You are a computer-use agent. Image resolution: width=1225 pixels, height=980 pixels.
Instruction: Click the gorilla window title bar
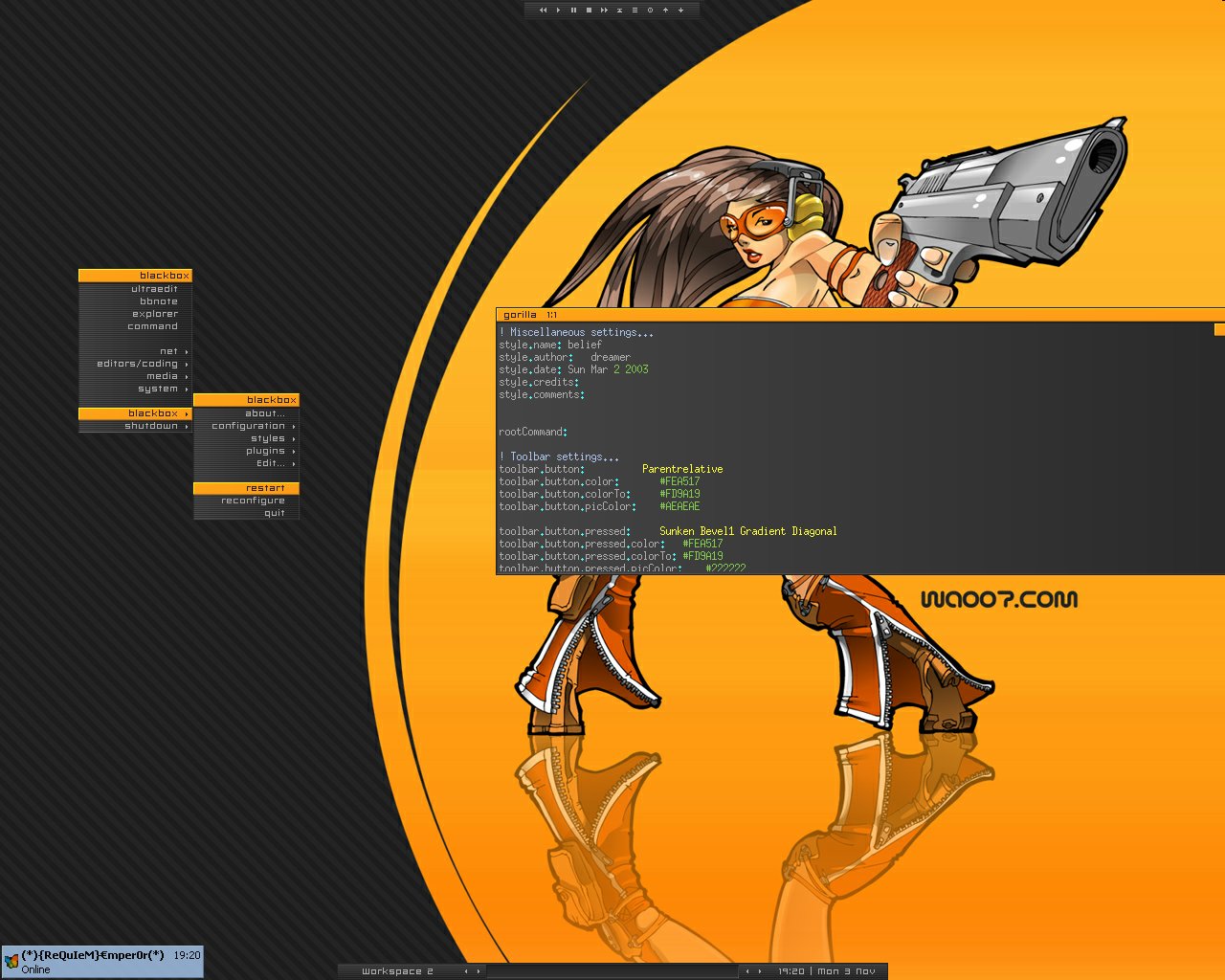tap(860, 315)
